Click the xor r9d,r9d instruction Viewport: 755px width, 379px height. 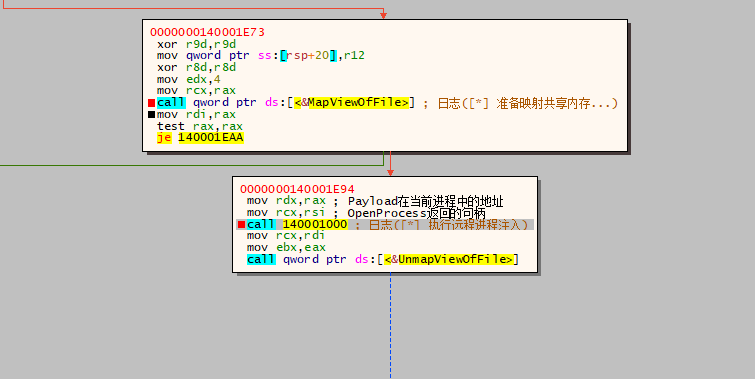(x=196, y=44)
